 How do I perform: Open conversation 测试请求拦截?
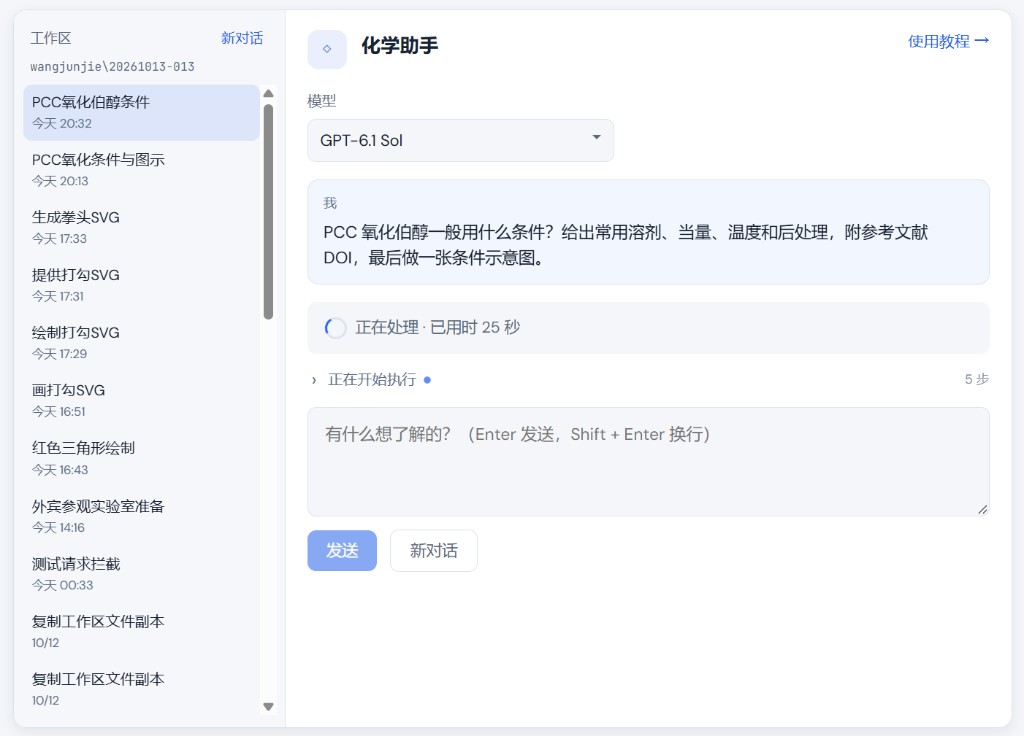142,574
